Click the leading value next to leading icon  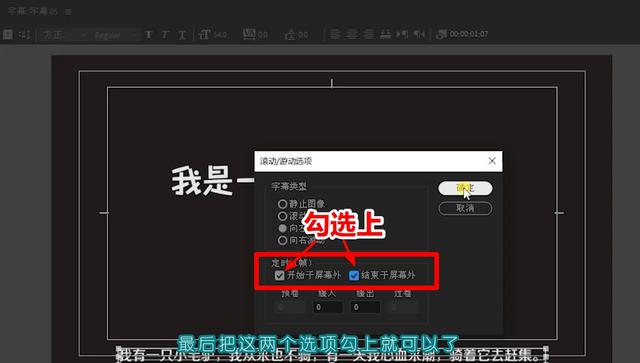[x=303, y=35]
